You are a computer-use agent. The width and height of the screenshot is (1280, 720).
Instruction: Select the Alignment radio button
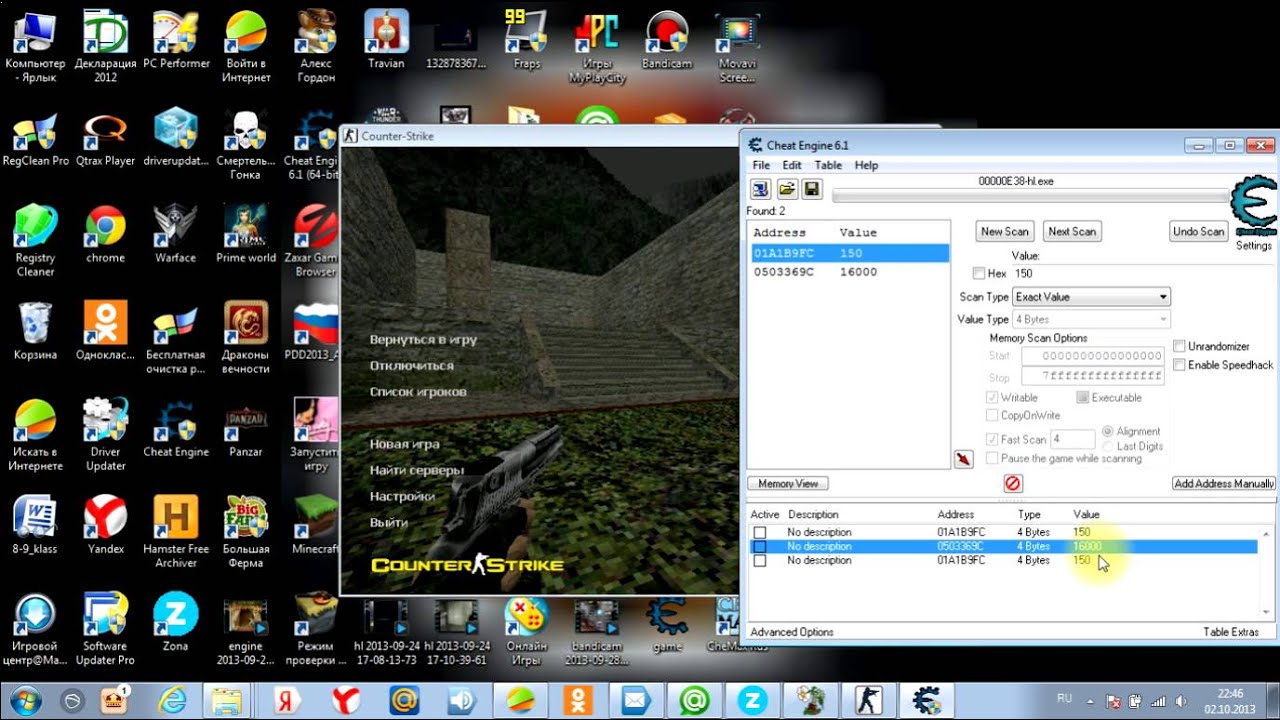click(x=1107, y=431)
